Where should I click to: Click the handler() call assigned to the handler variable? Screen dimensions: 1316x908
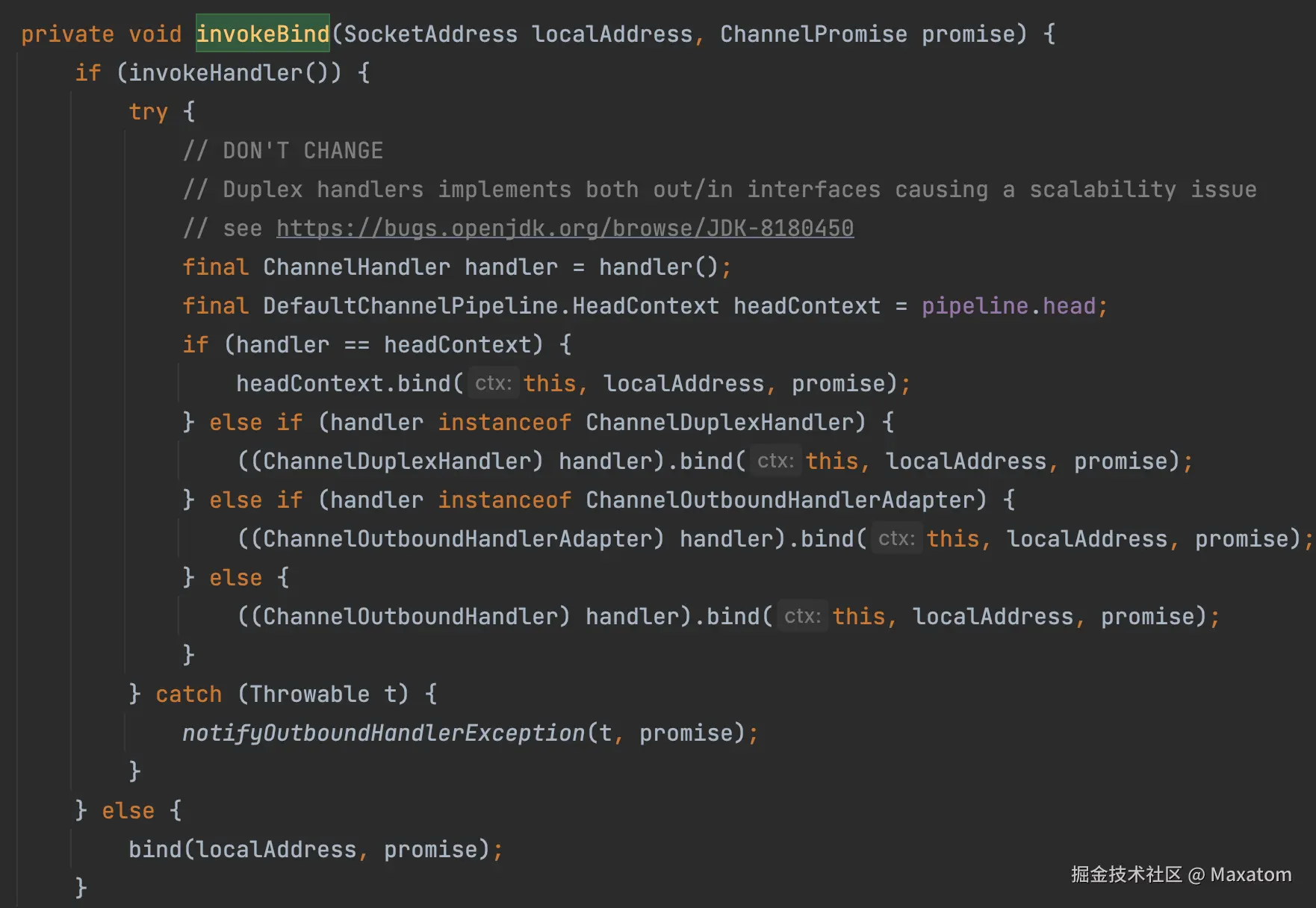pos(659,267)
